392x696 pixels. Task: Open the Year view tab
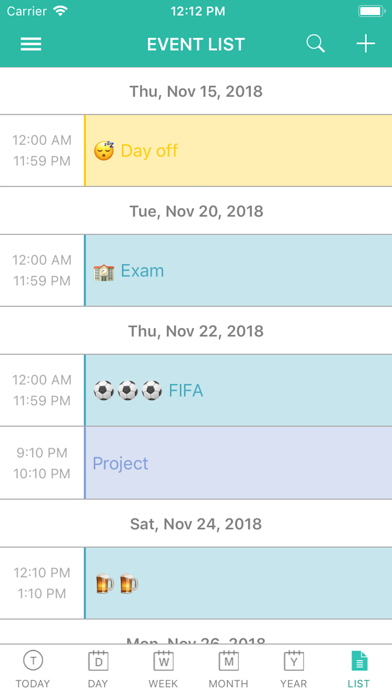pyautogui.click(x=293, y=669)
